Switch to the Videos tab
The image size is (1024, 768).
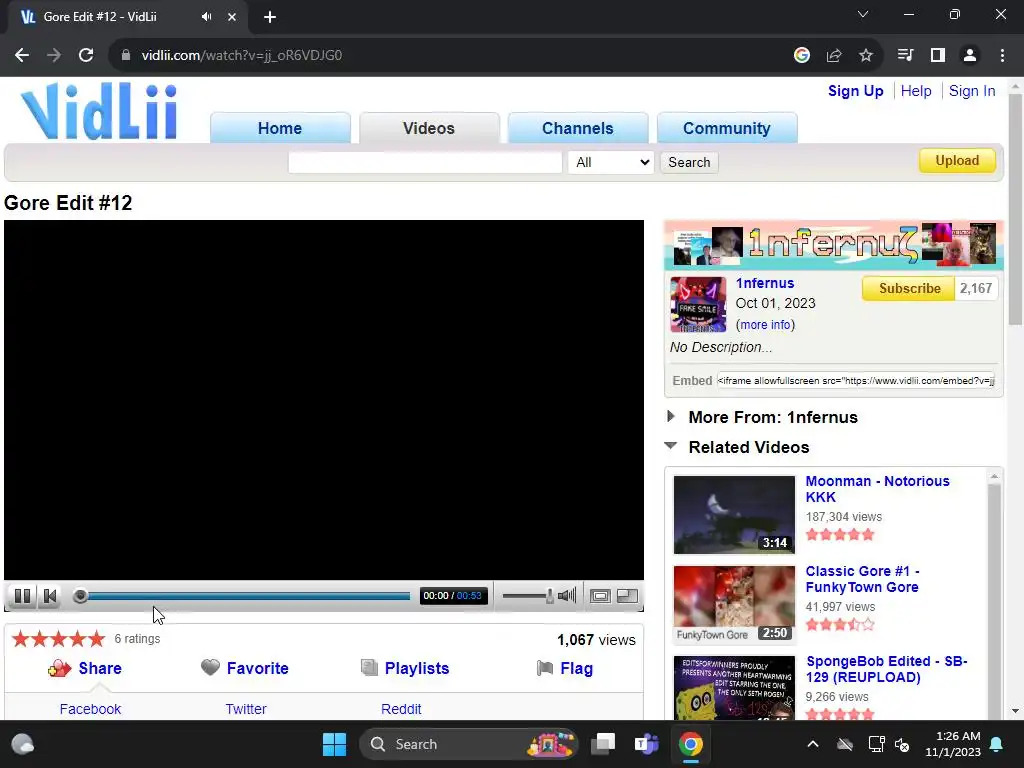(x=429, y=128)
